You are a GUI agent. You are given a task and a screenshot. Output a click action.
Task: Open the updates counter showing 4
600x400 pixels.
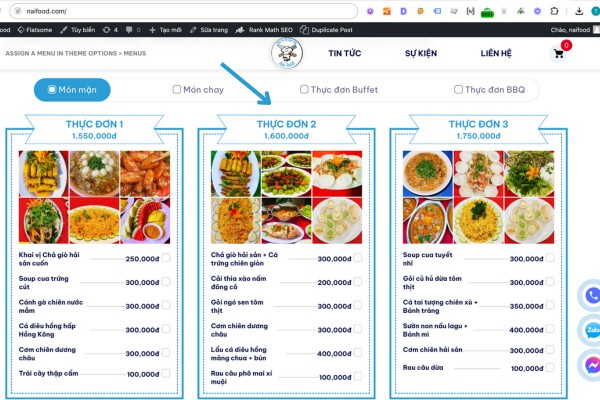click(x=110, y=29)
